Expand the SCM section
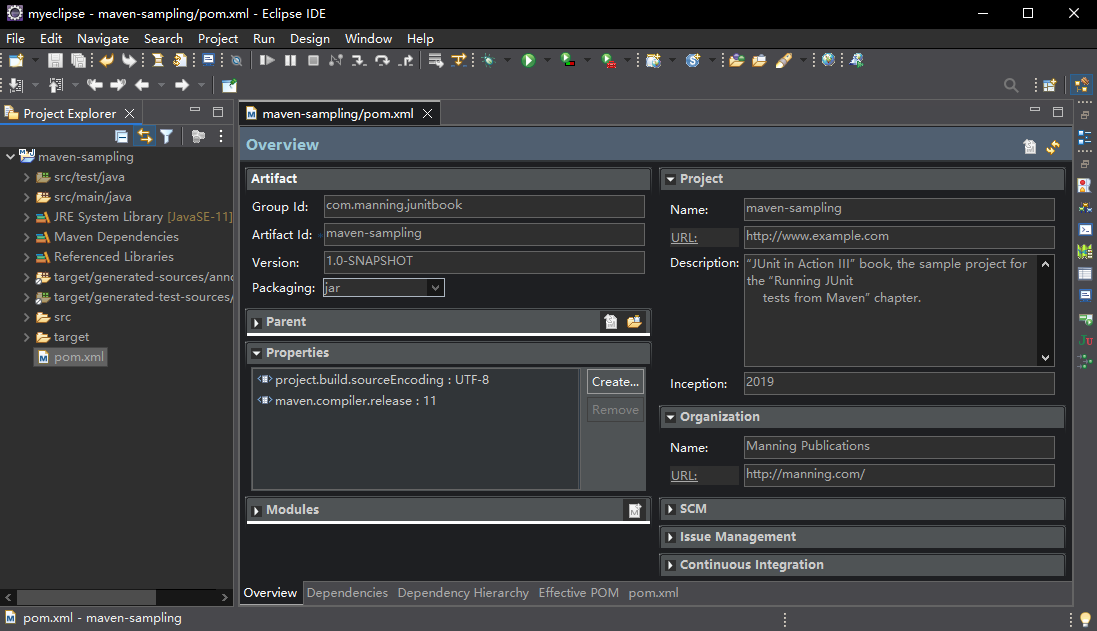Viewport: 1097px width, 631px height. coord(670,509)
